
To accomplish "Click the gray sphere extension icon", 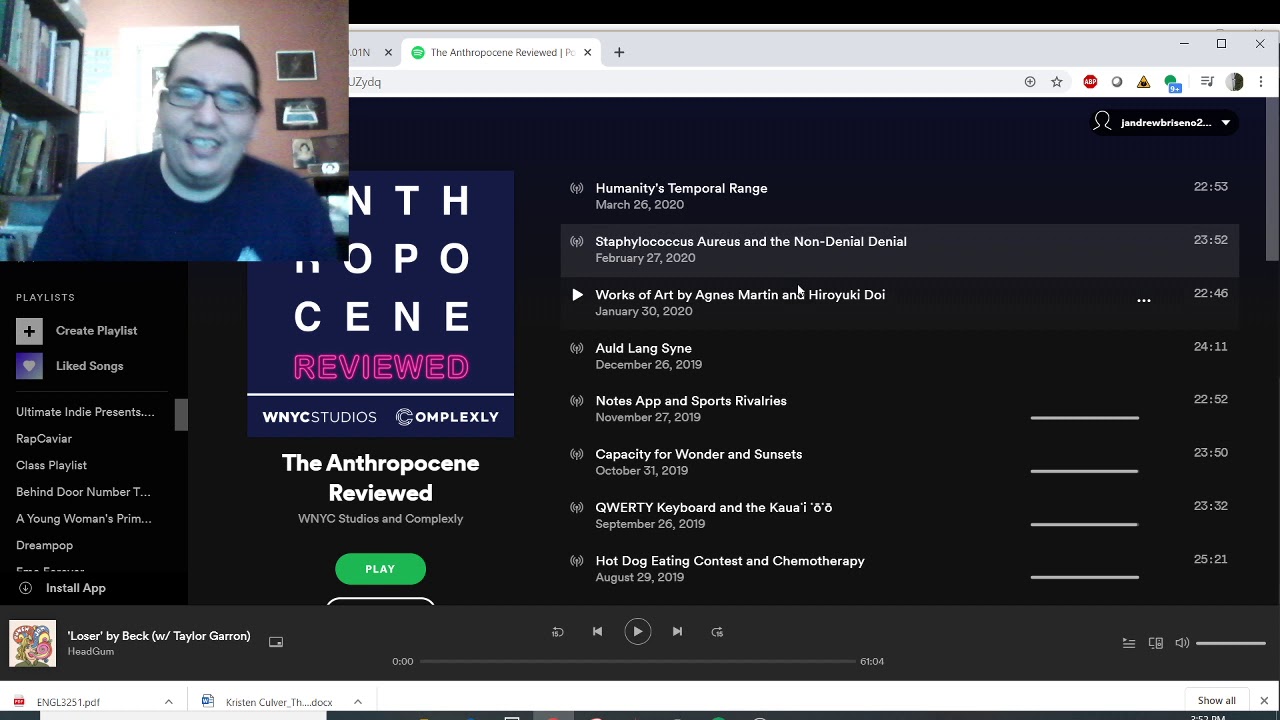I will pyautogui.click(x=1117, y=82).
